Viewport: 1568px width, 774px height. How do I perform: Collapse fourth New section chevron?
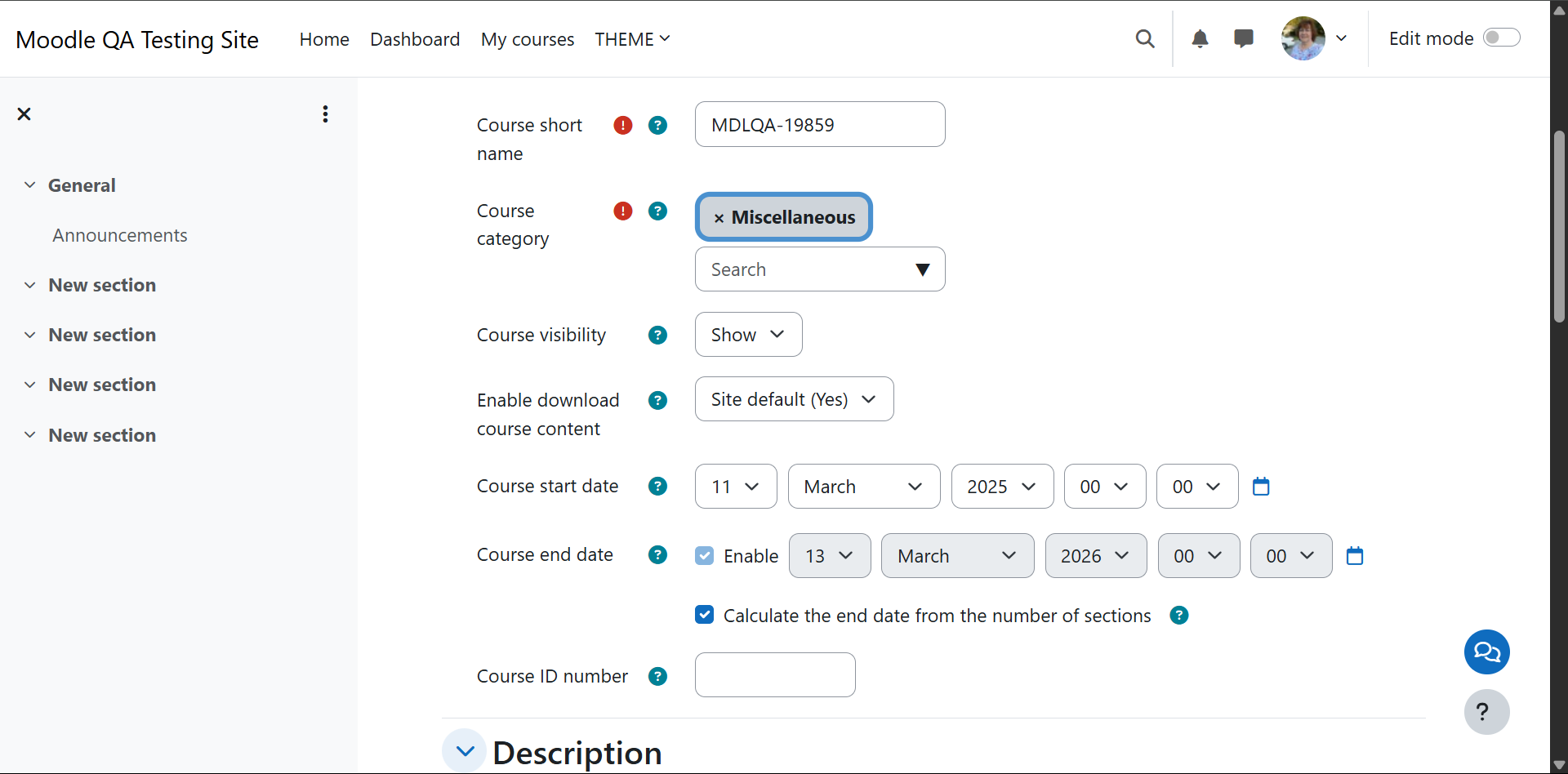click(x=30, y=435)
